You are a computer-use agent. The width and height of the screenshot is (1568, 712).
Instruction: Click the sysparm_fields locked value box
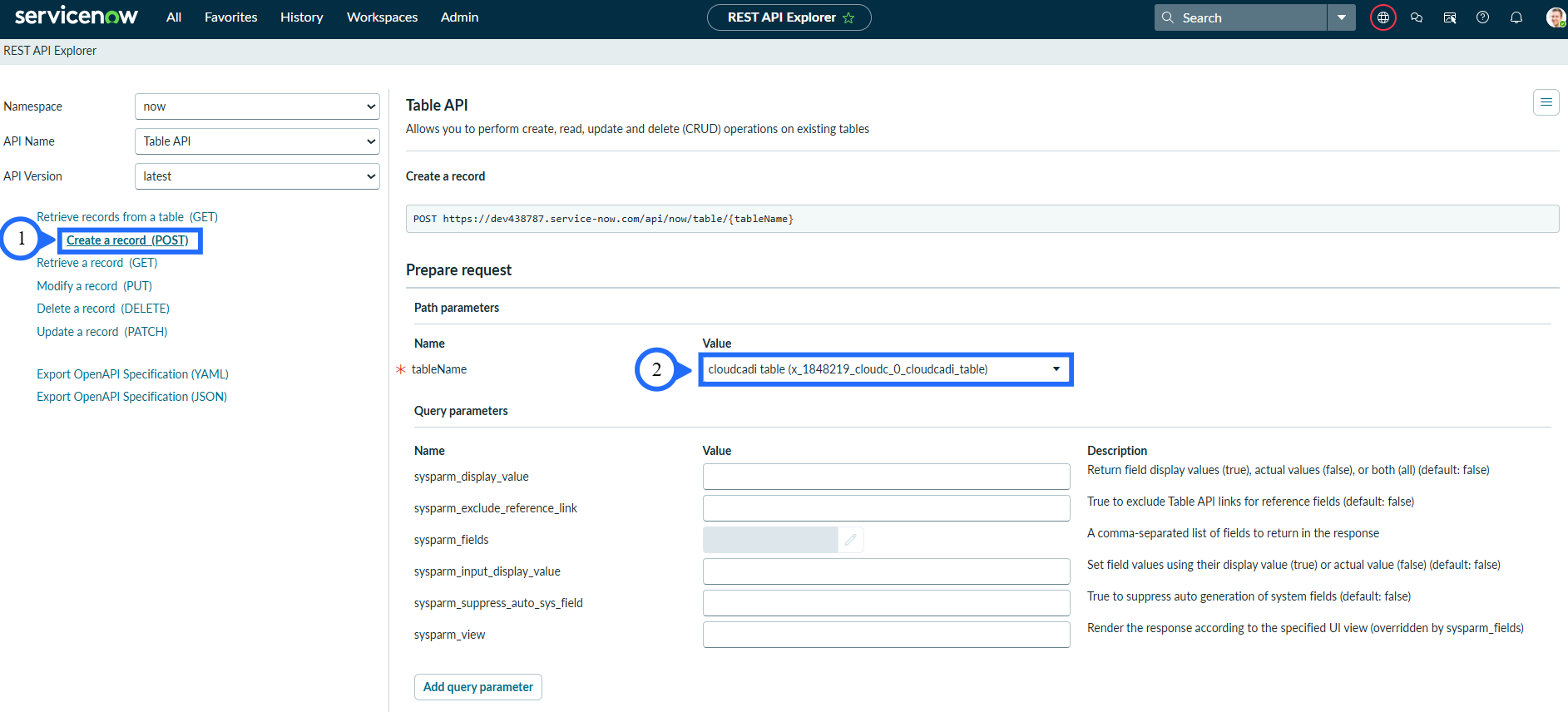[x=770, y=540]
